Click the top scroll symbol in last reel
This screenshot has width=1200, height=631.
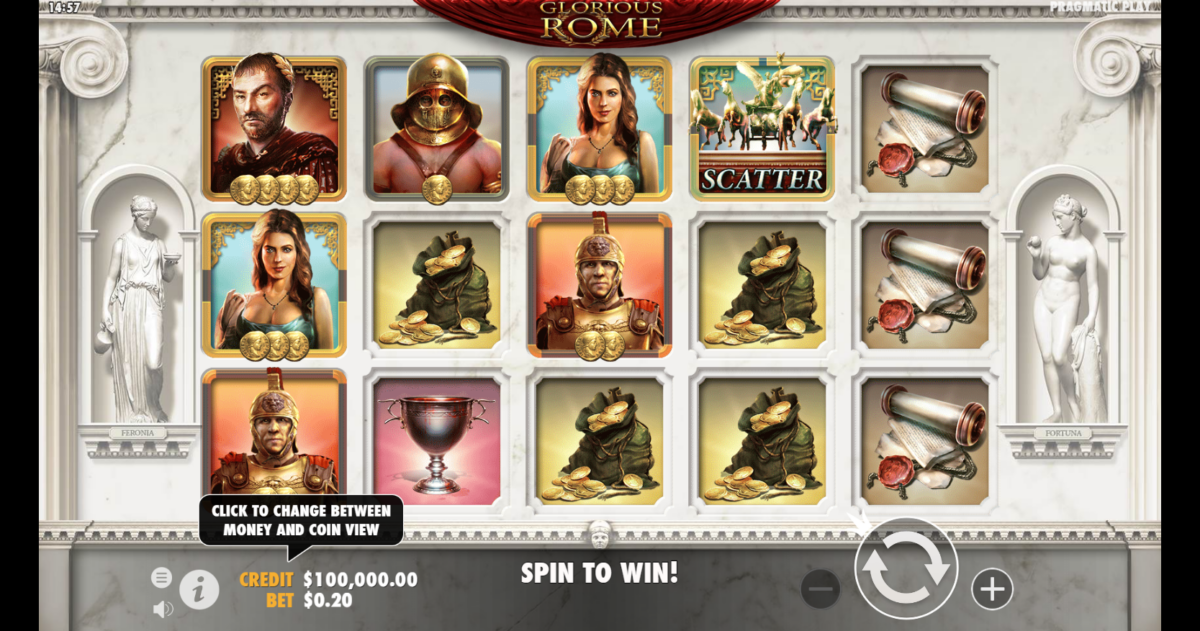click(925, 129)
